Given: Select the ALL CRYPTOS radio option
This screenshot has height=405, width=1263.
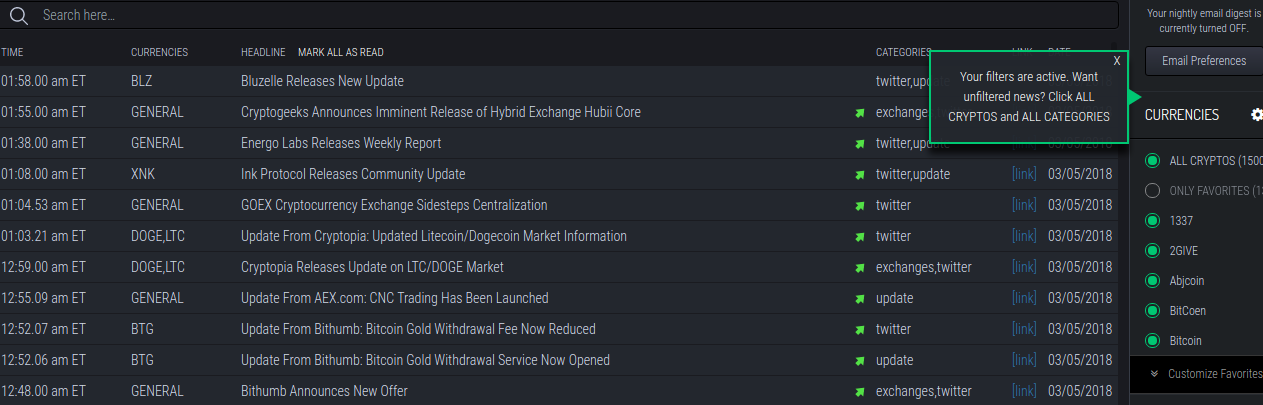Looking at the screenshot, I should tap(1152, 161).
